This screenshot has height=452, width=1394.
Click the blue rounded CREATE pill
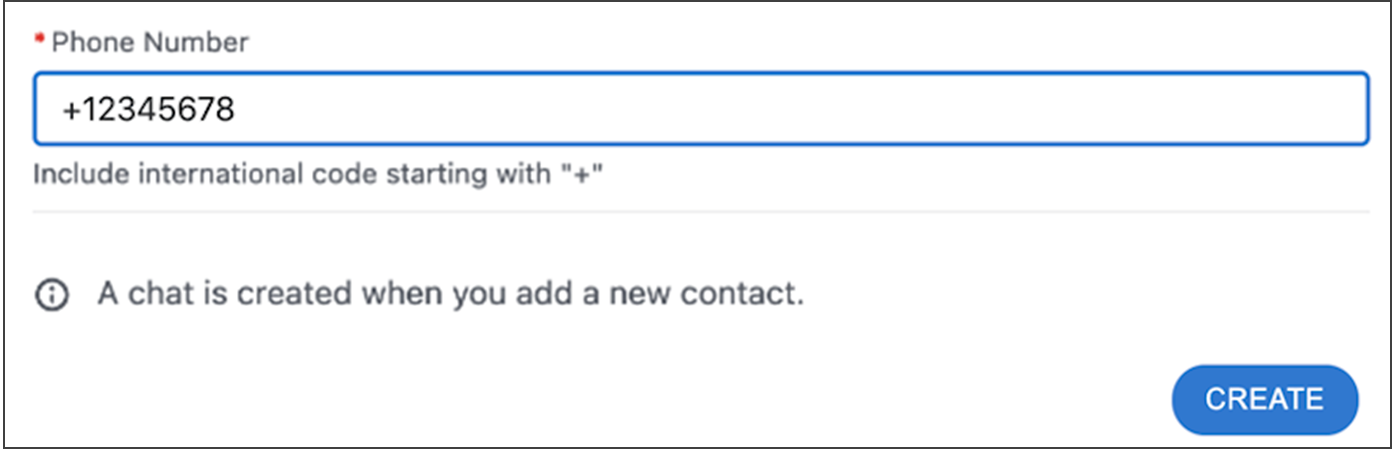pos(1264,399)
